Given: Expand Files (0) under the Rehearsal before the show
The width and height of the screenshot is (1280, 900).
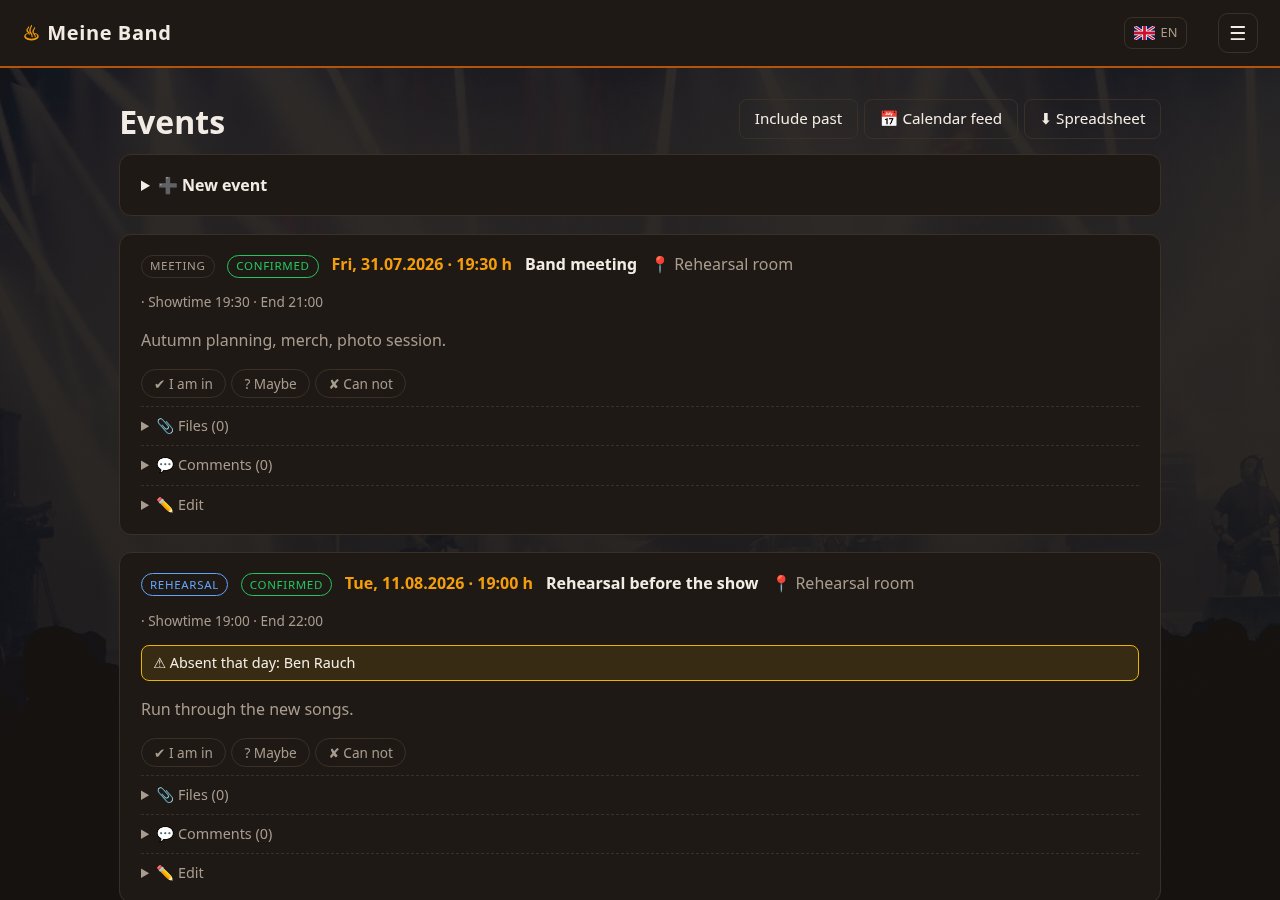Looking at the screenshot, I should point(640,795).
